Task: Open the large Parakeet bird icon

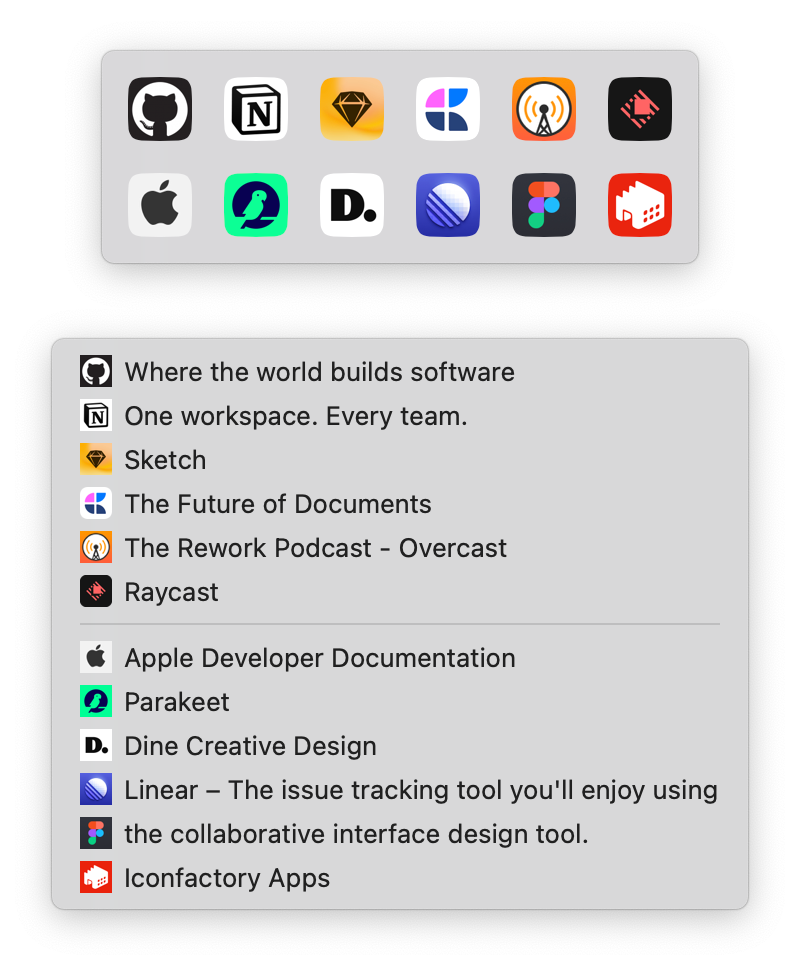Action: pyautogui.click(x=256, y=205)
